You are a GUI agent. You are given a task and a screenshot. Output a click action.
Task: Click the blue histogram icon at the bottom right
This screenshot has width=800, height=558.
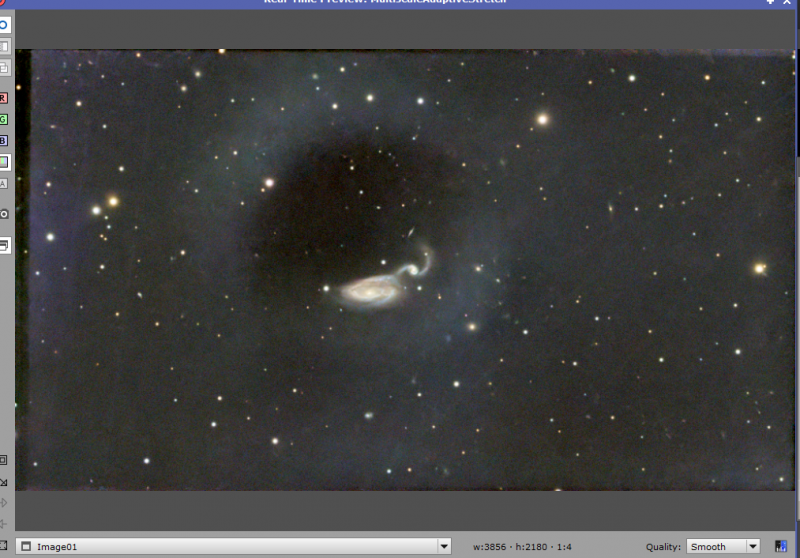(781, 546)
